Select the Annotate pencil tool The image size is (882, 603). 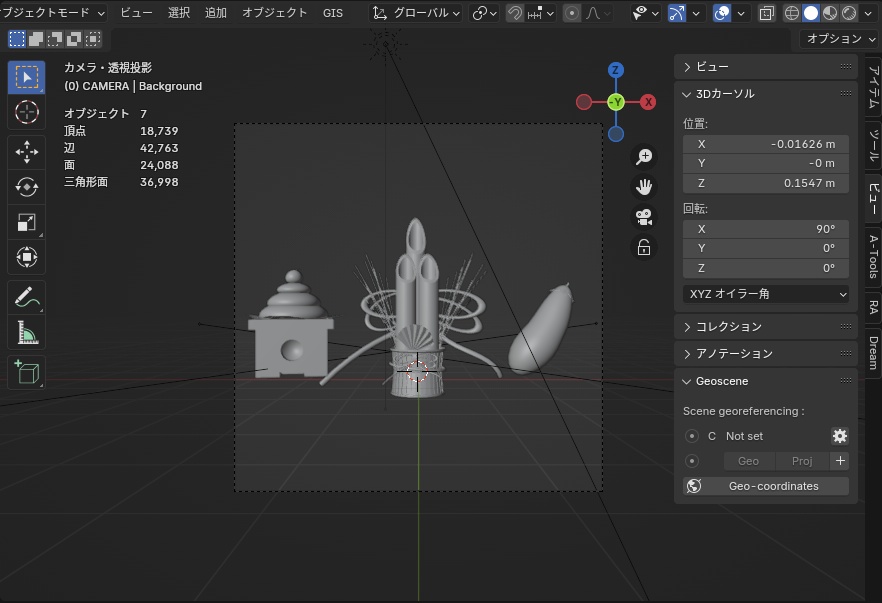(x=27, y=296)
